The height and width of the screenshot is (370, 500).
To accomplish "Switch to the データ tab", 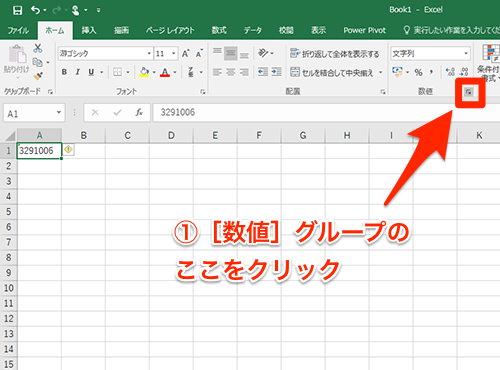I will pos(252,30).
